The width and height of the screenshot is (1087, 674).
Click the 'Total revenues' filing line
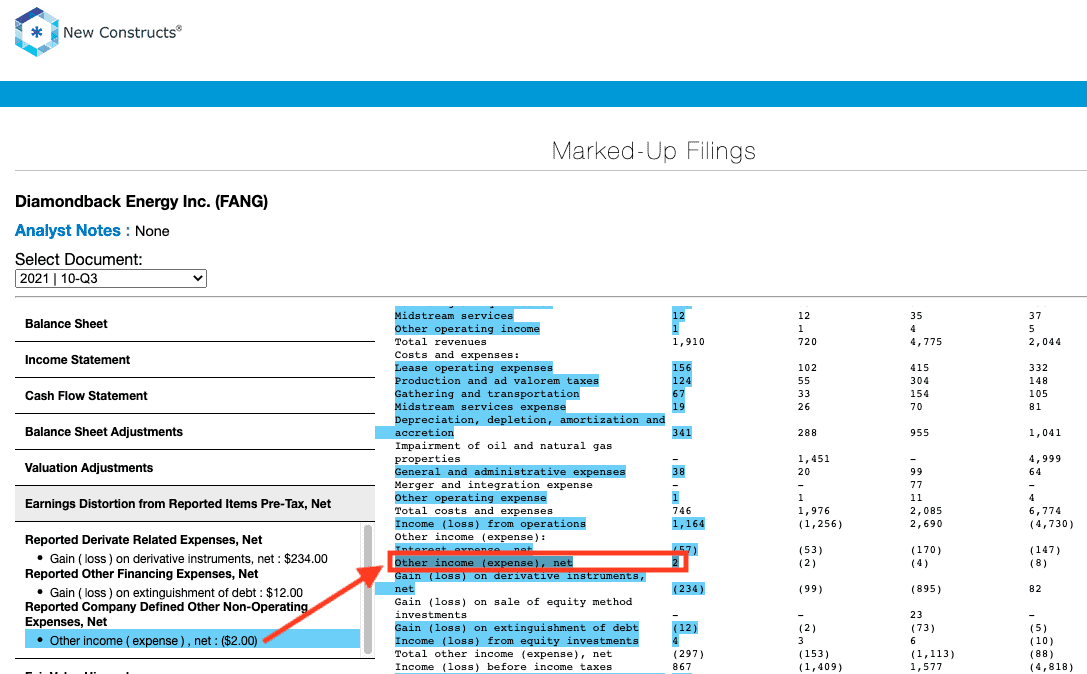click(x=441, y=342)
